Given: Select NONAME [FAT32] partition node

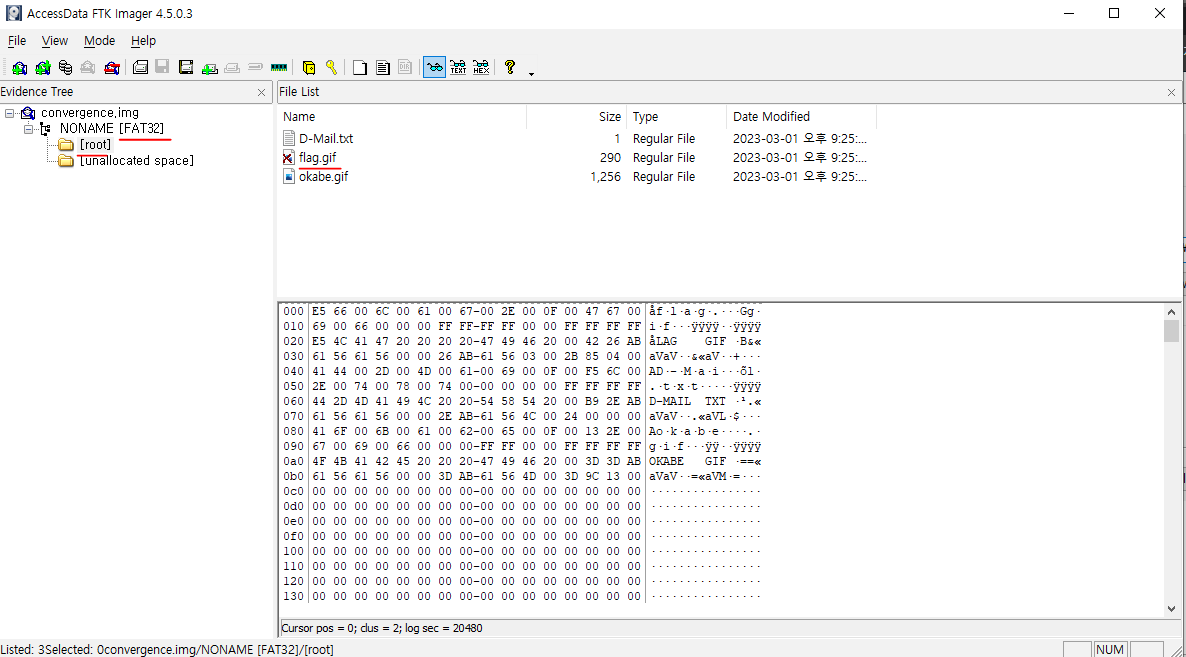Looking at the screenshot, I should click(111, 129).
